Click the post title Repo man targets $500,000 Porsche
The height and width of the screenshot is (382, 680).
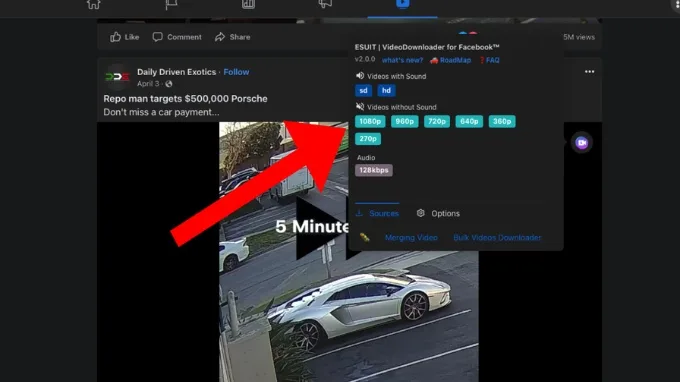coord(185,98)
